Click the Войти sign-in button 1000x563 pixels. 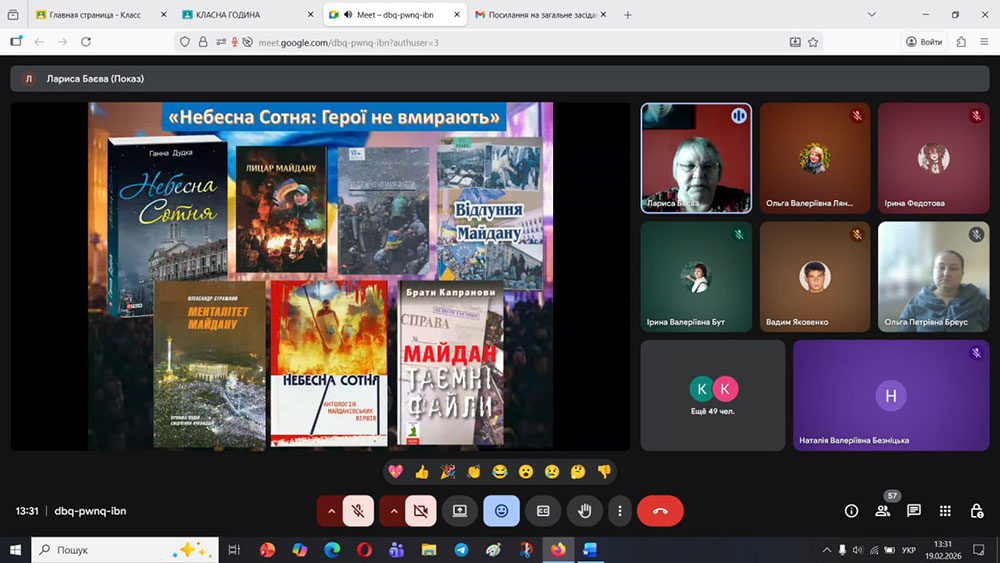click(x=924, y=42)
